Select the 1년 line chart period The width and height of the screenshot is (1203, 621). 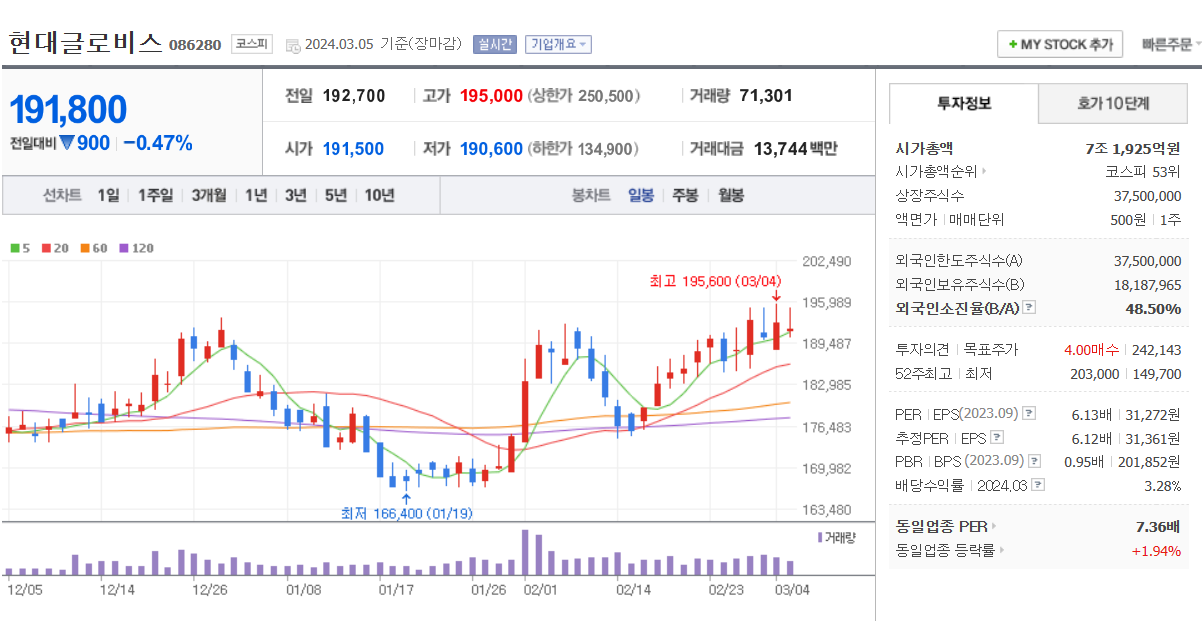tap(255, 195)
